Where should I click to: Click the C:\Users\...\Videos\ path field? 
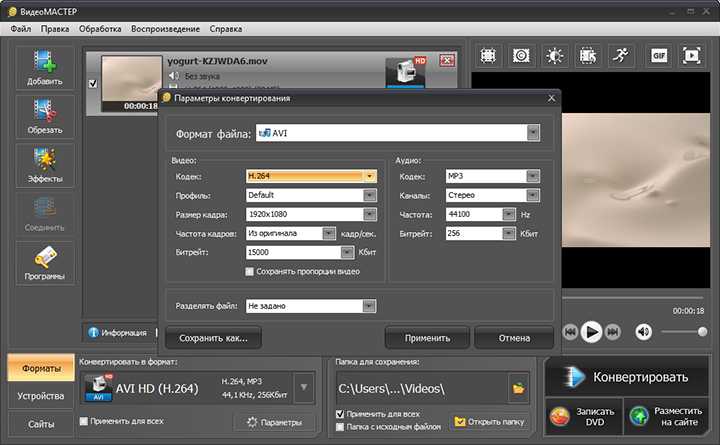(422, 389)
